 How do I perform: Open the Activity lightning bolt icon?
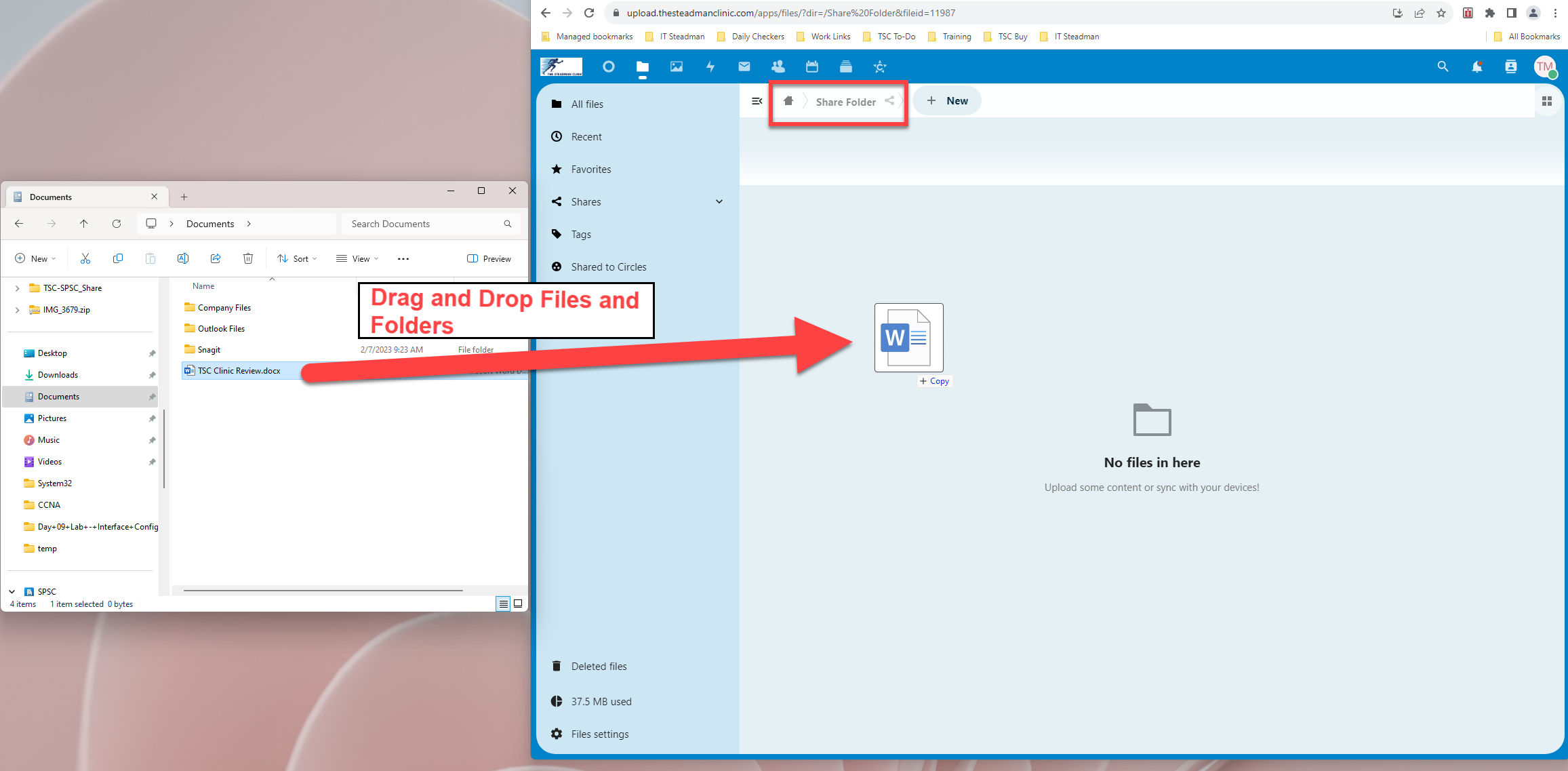710,66
